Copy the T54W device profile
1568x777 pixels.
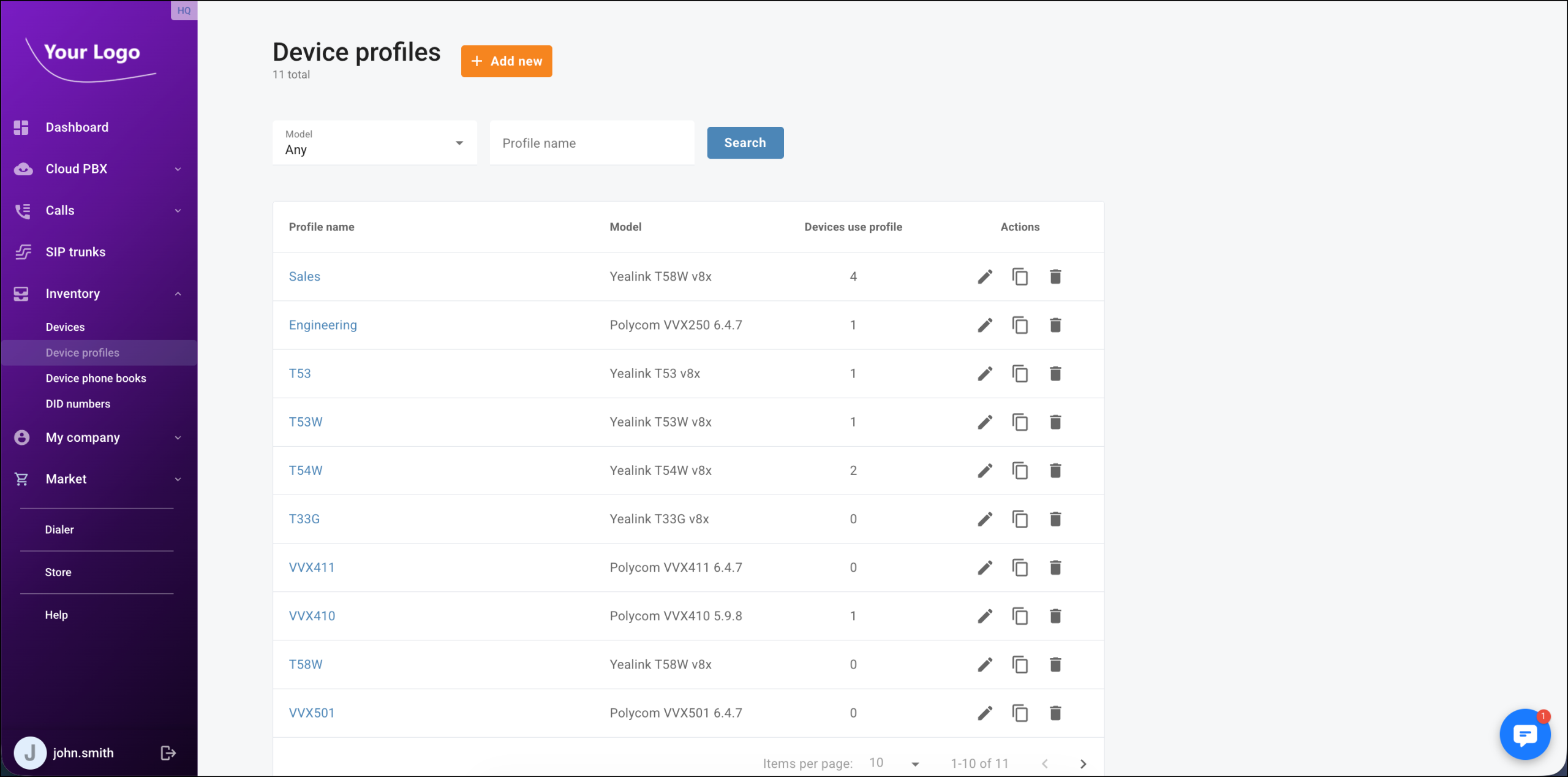tap(1020, 471)
